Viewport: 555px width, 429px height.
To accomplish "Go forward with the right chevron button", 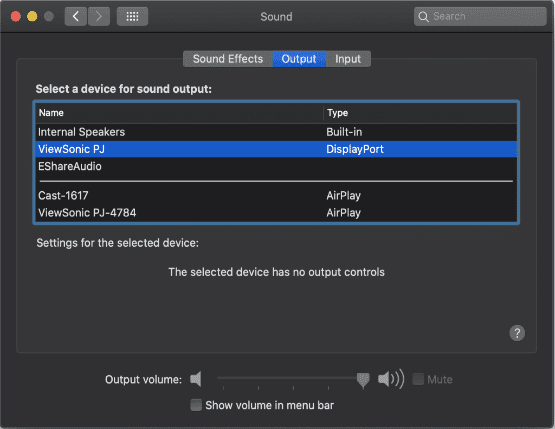I will 99,16.
